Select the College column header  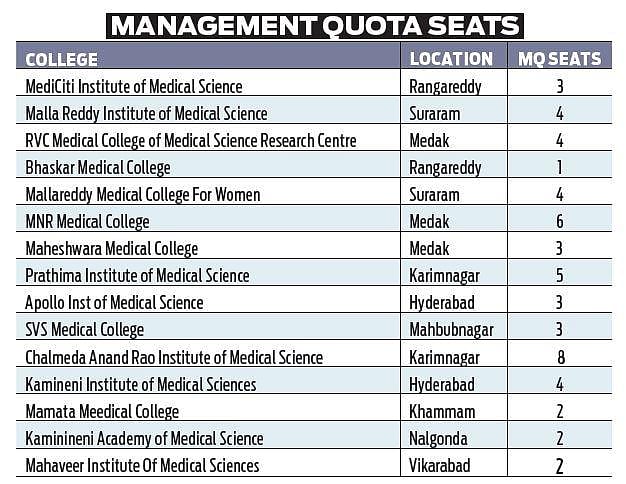coord(61,59)
